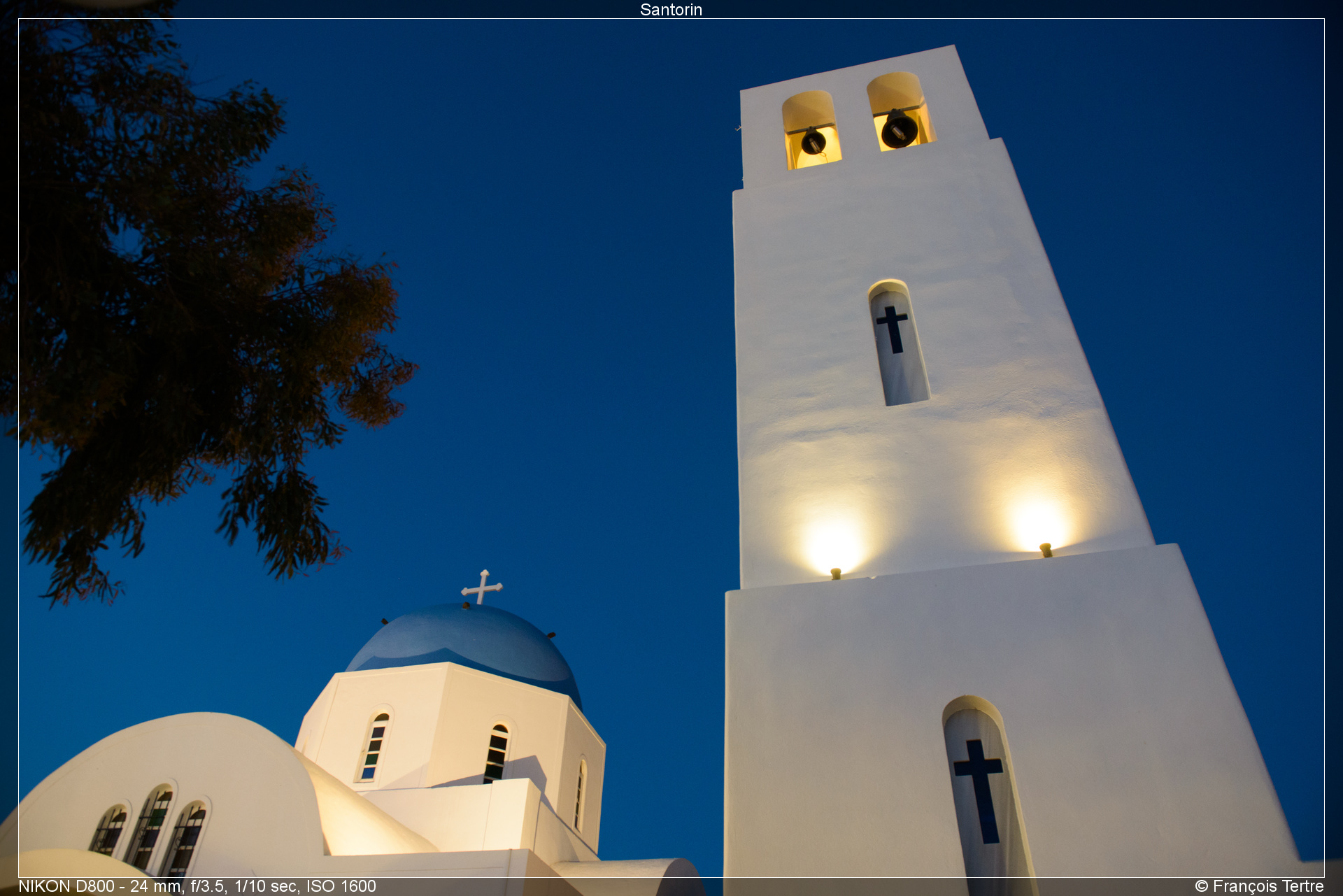Viewport: 1343px width, 896px height.
Task: Click the "NIKON D800 - 24 mm, f/3.5, 1/10 sec, ISO 1600" caption
Action: coord(197,886)
